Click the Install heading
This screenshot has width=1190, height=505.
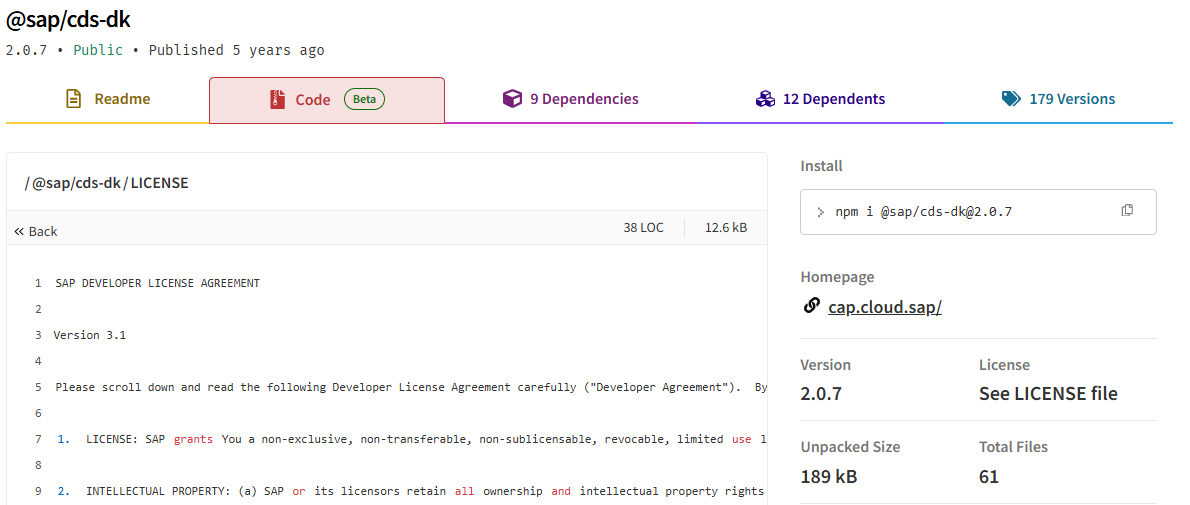pyautogui.click(x=821, y=166)
